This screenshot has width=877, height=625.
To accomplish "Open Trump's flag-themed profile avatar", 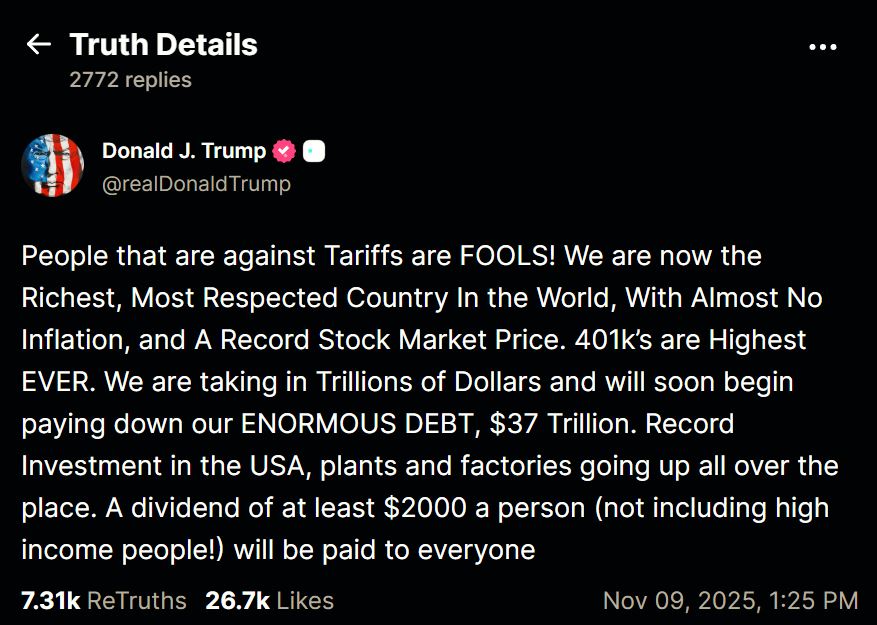I will 52,165.
